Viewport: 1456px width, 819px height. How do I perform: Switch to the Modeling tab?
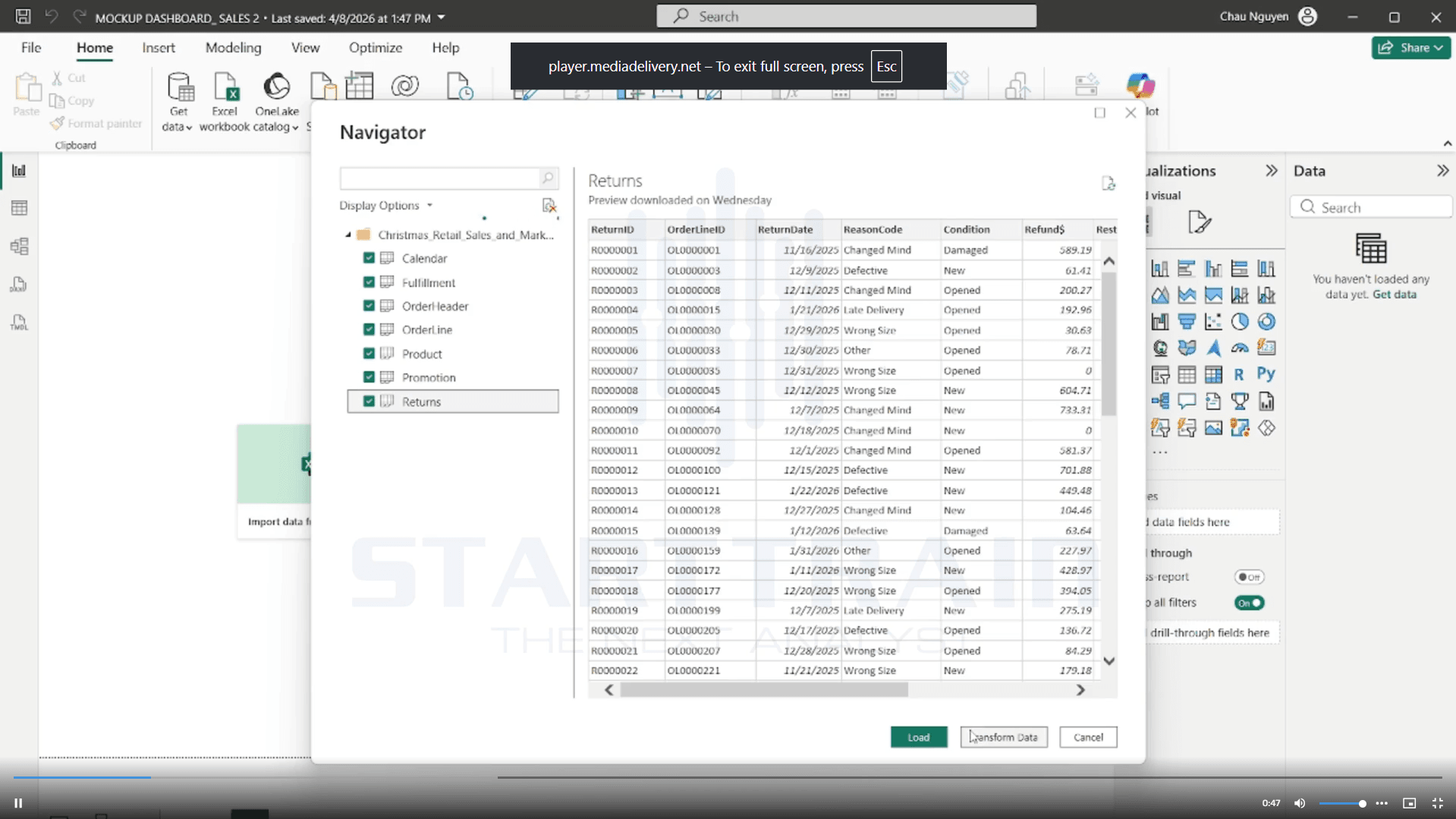click(x=233, y=47)
